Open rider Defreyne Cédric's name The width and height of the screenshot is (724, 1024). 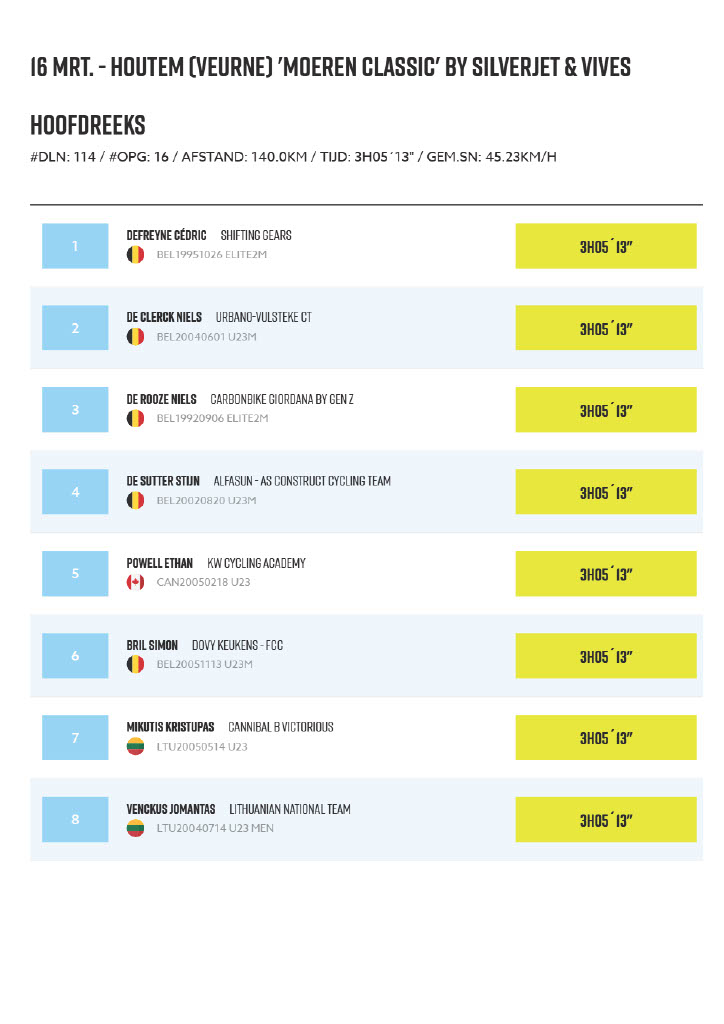166,235
